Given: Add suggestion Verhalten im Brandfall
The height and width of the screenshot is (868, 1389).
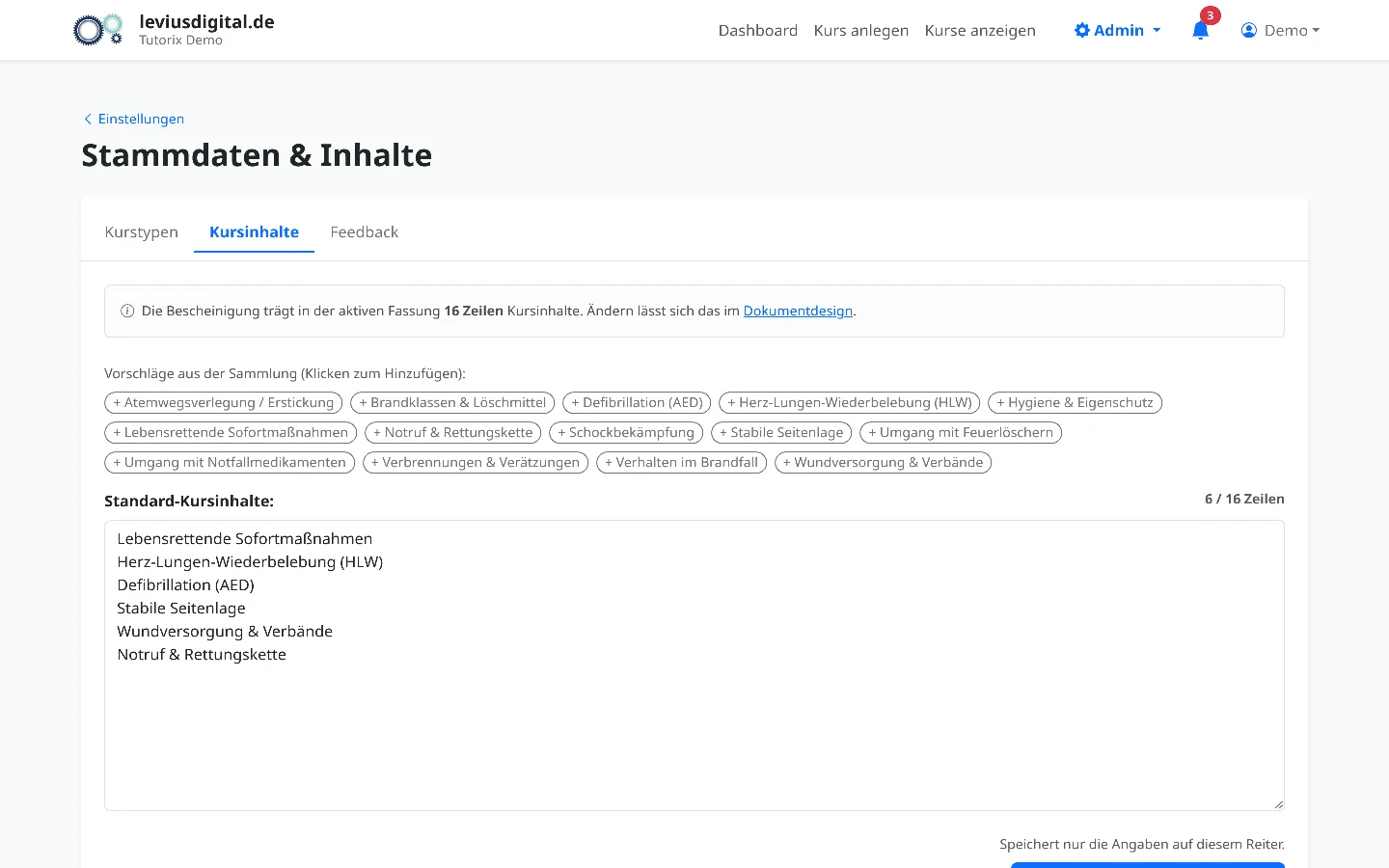Looking at the screenshot, I should (682, 462).
